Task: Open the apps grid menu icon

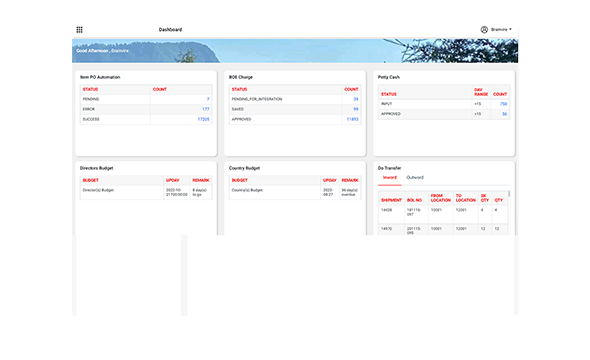Action: tap(79, 30)
